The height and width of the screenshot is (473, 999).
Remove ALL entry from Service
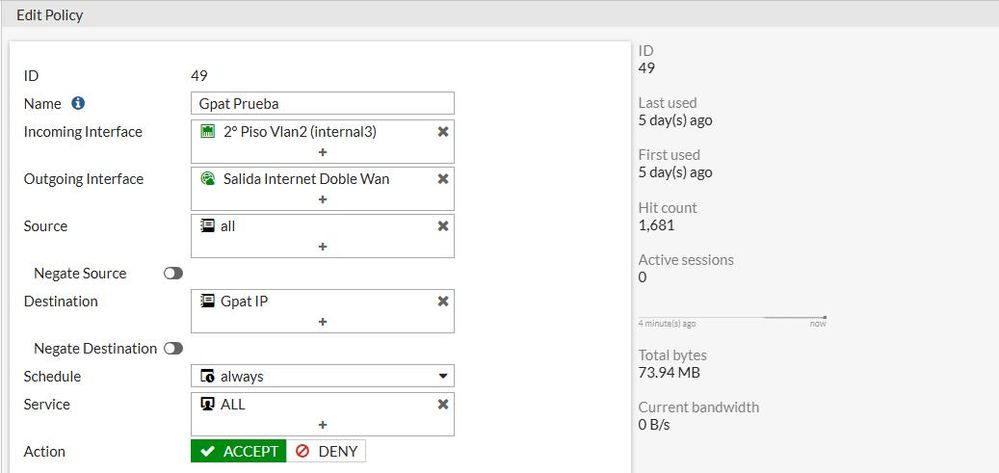443,405
